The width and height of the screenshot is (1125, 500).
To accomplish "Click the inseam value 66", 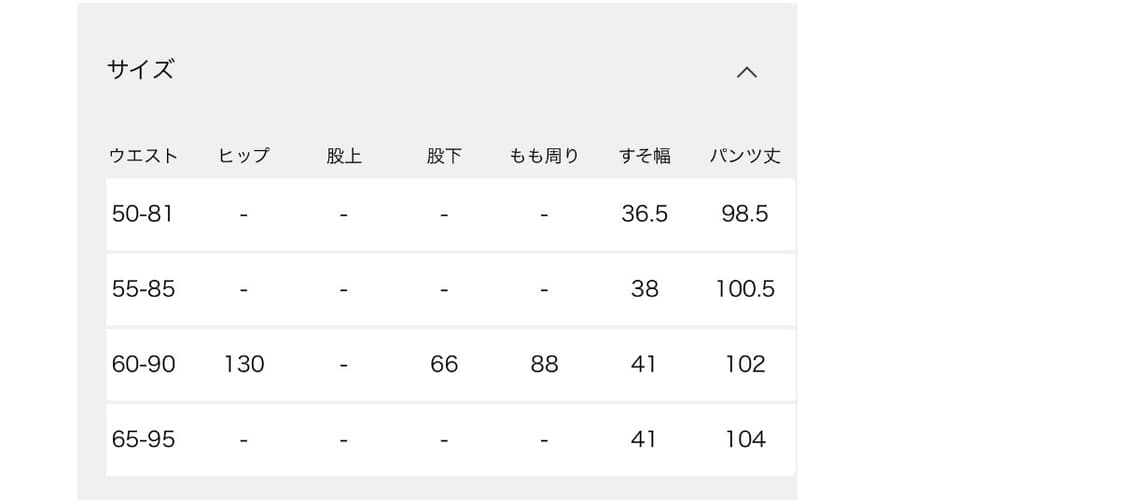I will pos(444,364).
